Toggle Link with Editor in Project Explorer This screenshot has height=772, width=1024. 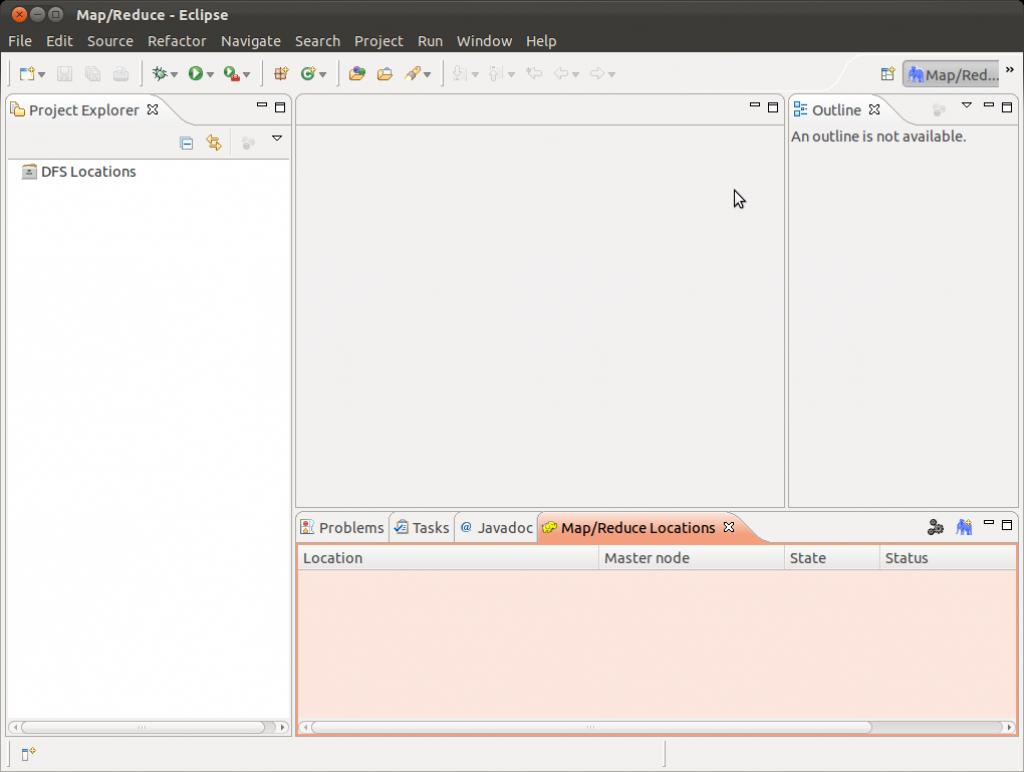point(214,143)
